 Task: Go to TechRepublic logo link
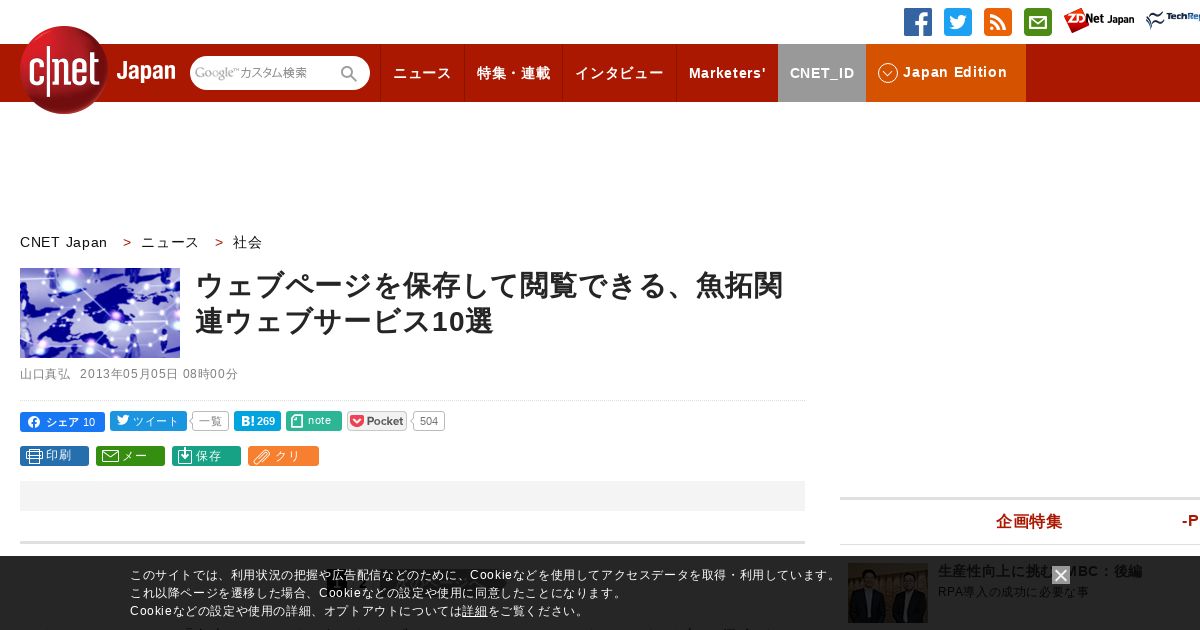coord(1173,19)
